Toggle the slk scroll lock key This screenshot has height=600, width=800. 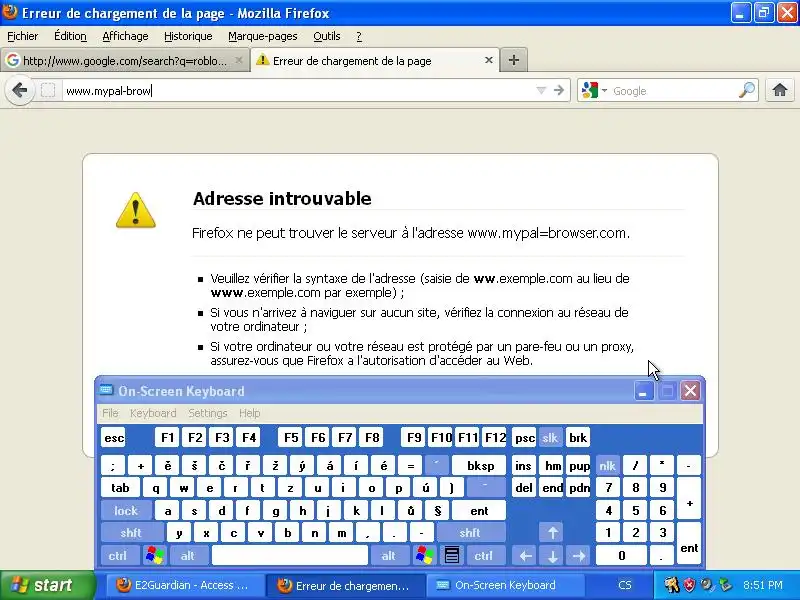point(550,438)
